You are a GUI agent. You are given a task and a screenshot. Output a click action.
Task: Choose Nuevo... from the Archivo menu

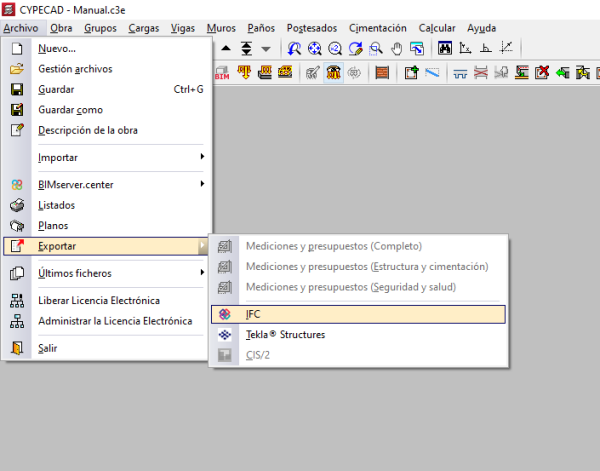[x=106, y=49]
